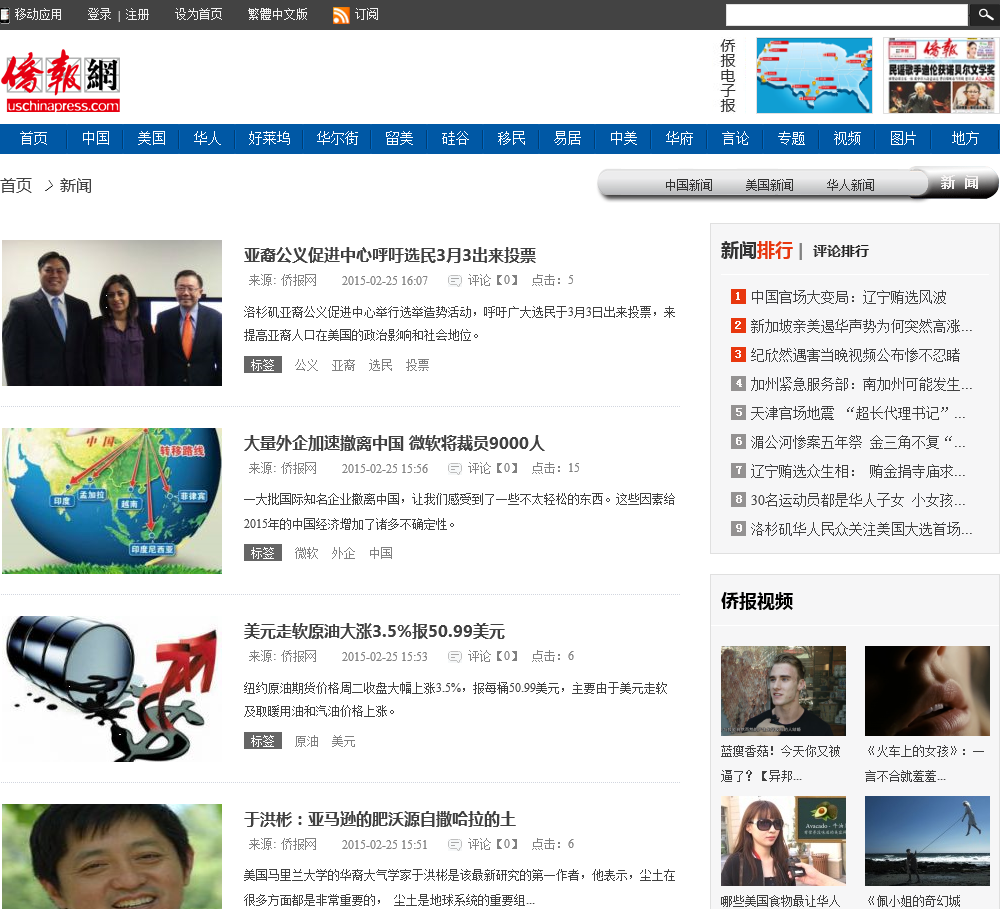Click the mobile app phone icon
The height and width of the screenshot is (909, 1000).
(x=6, y=15)
